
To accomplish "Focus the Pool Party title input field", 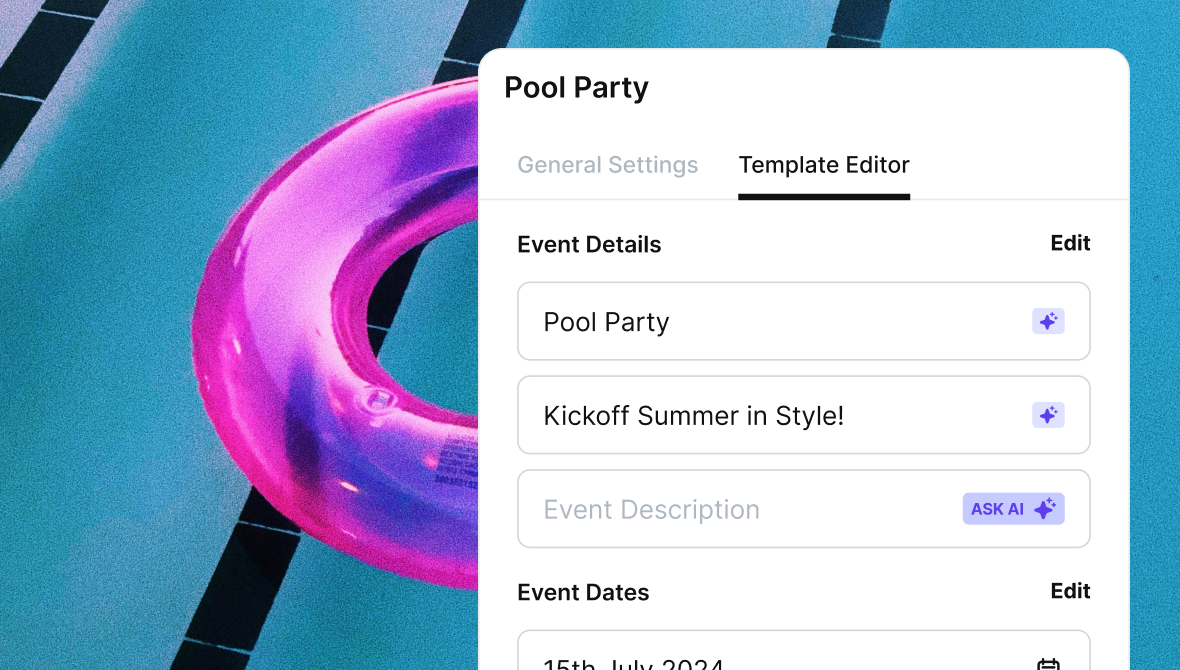I will pos(804,321).
